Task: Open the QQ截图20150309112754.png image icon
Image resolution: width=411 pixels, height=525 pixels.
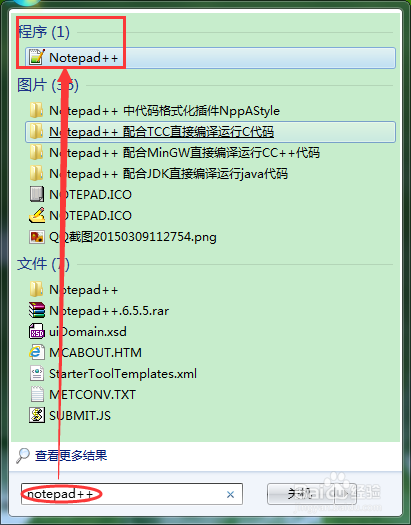Action: tap(36, 237)
